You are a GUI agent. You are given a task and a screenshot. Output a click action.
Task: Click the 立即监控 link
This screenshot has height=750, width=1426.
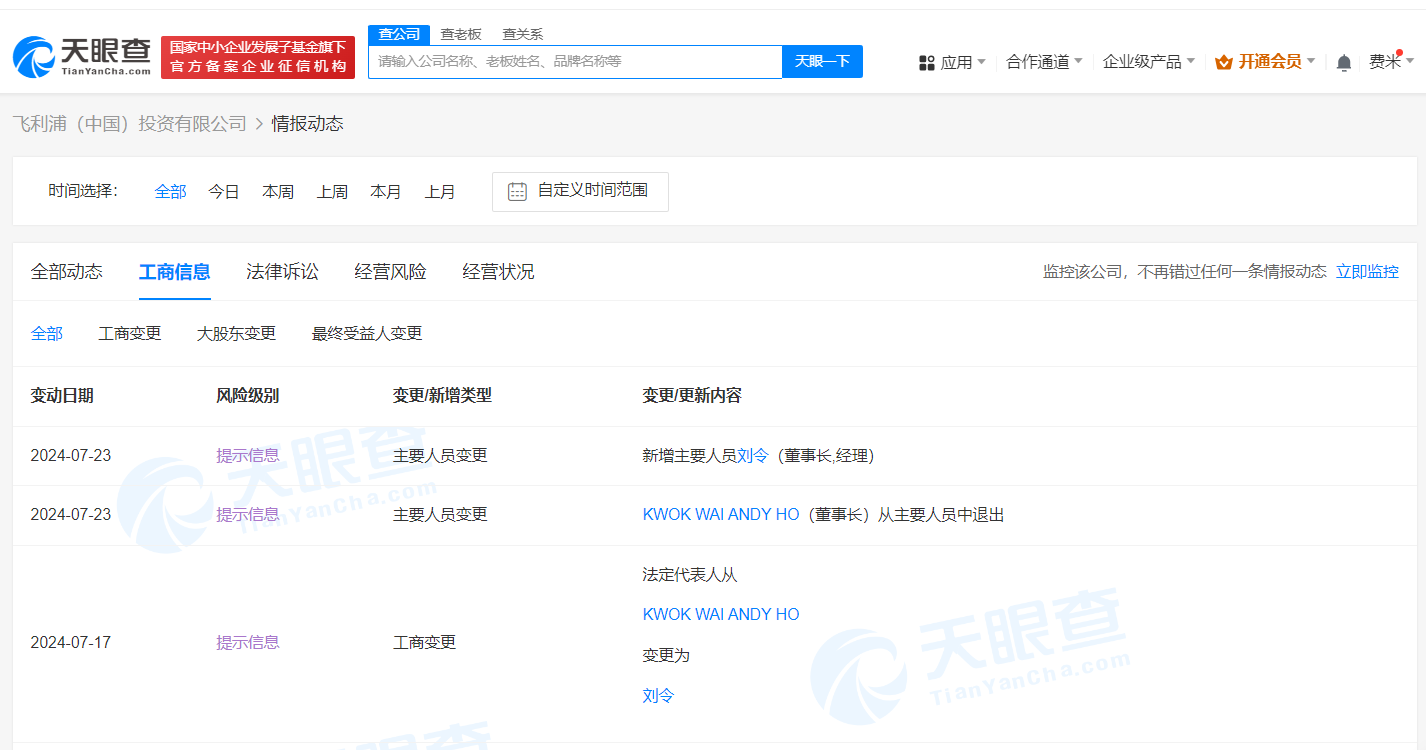tap(1367, 271)
